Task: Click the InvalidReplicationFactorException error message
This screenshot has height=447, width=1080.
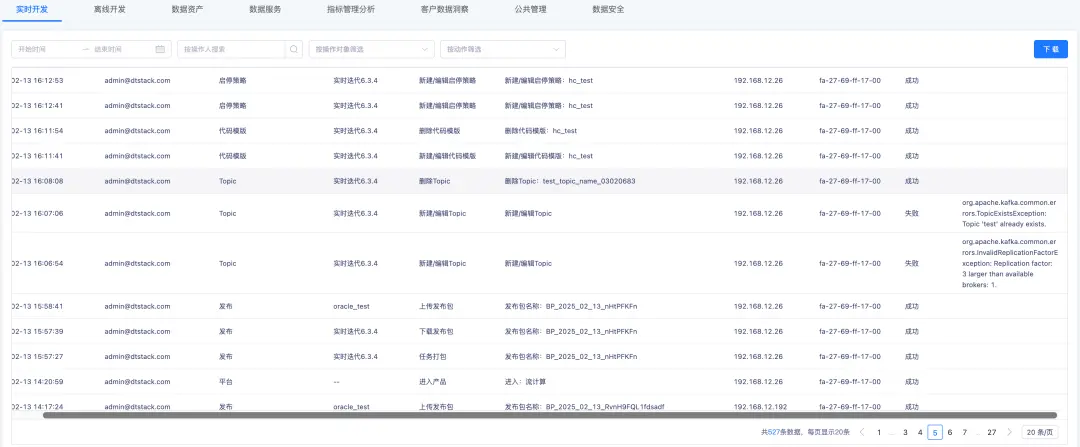Action: tap(1008, 263)
